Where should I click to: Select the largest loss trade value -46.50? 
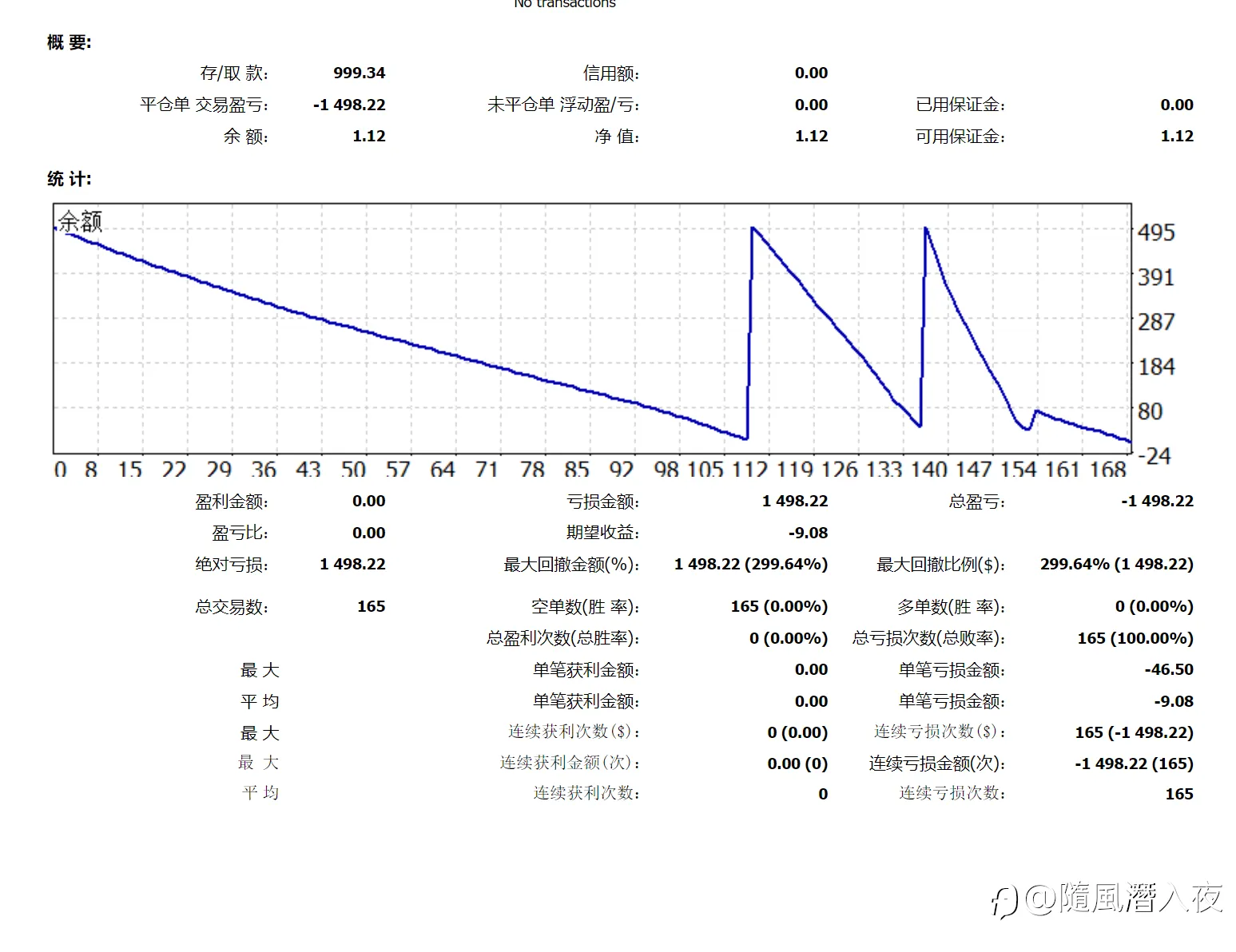point(1169,670)
